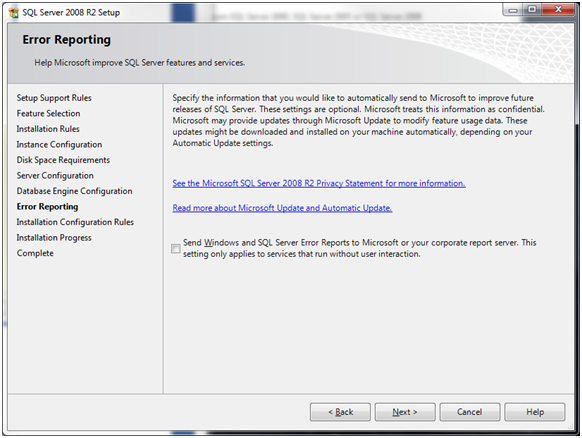582x438 pixels.
Task: Click the SQL Server setup title bar icon
Action: [x=14, y=12]
